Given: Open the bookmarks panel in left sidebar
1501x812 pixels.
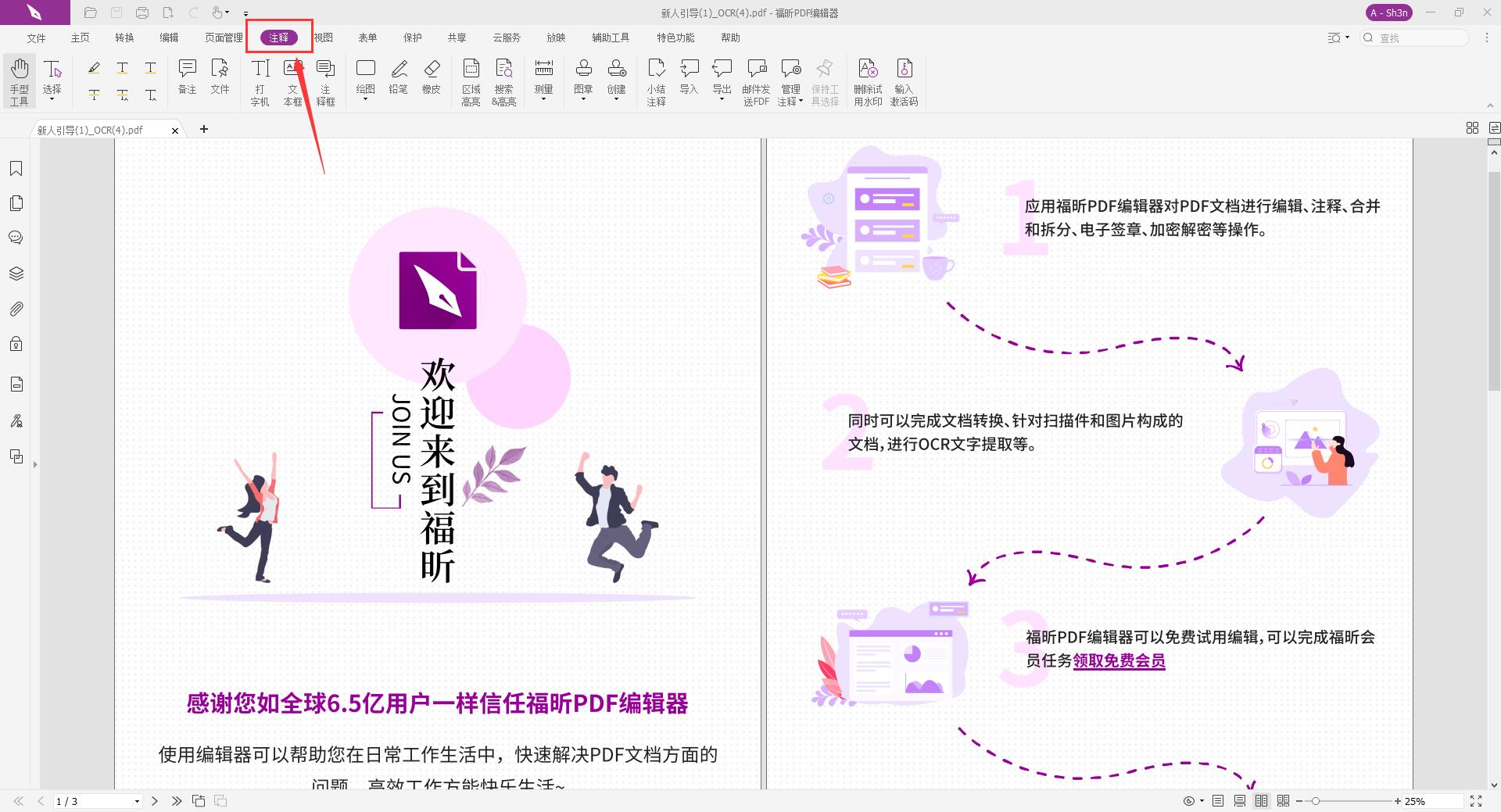Looking at the screenshot, I should (x=16, y=168).
